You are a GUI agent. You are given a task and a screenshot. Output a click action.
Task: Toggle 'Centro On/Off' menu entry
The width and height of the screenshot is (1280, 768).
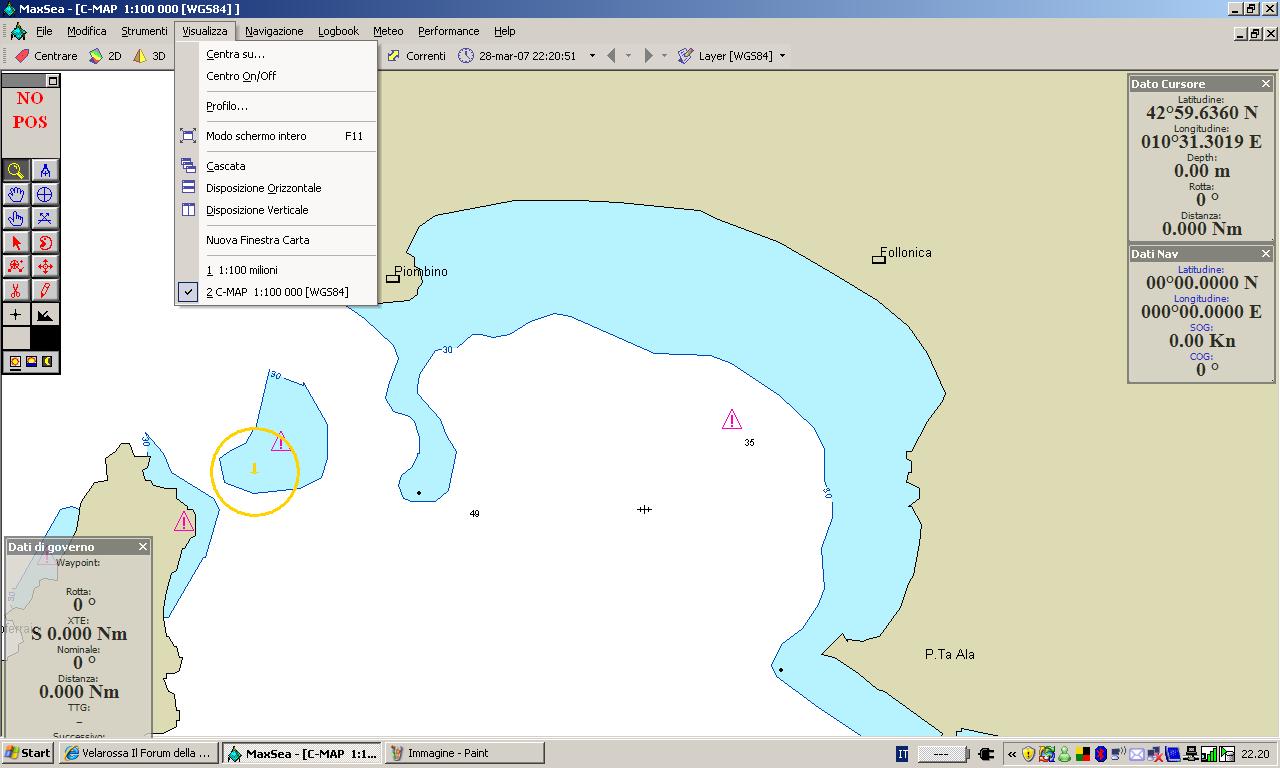pos(276,76)
